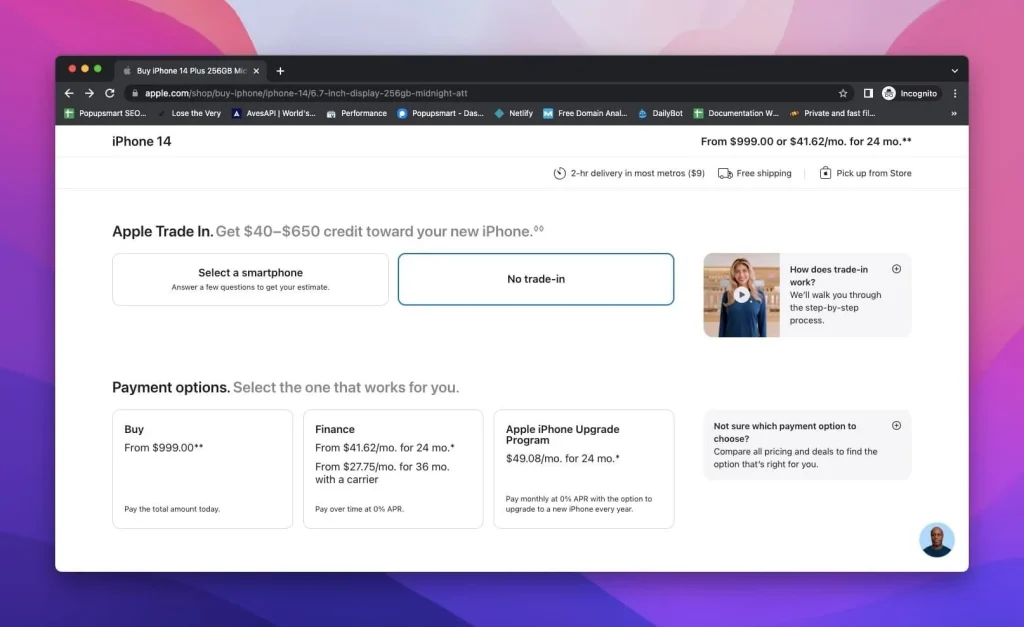Click the Free shipping truck icon
Image resolution: width=1024 pixels, height=627 pixels.
click(725, 173)
